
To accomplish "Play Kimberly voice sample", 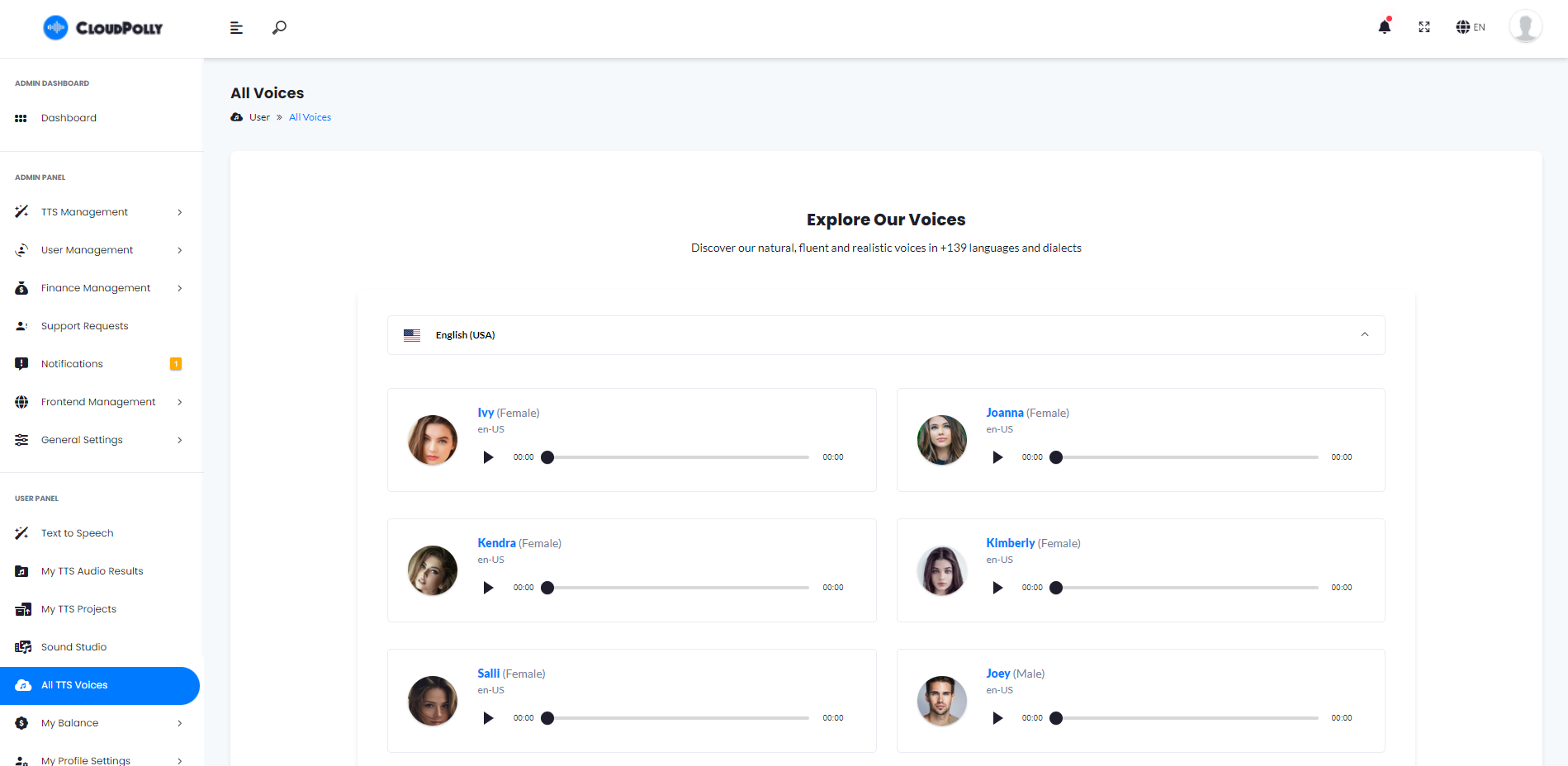I will point(997,588).
